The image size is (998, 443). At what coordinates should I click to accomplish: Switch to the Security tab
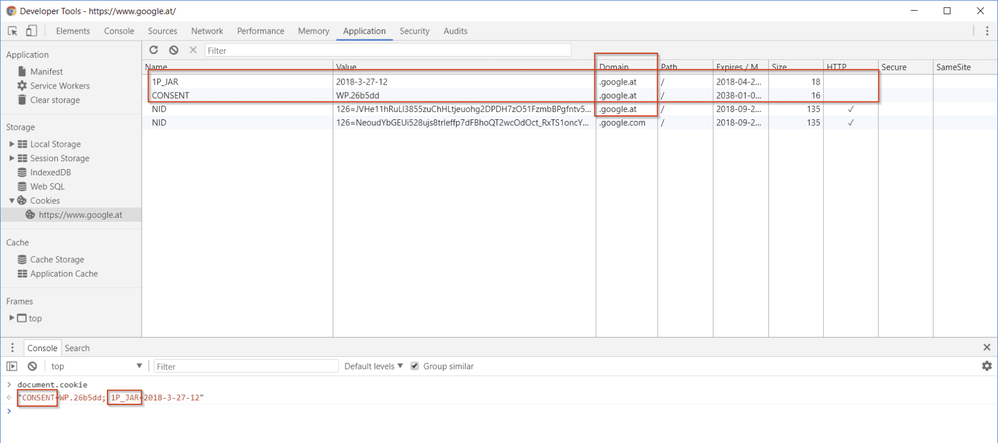coord(414,31)
